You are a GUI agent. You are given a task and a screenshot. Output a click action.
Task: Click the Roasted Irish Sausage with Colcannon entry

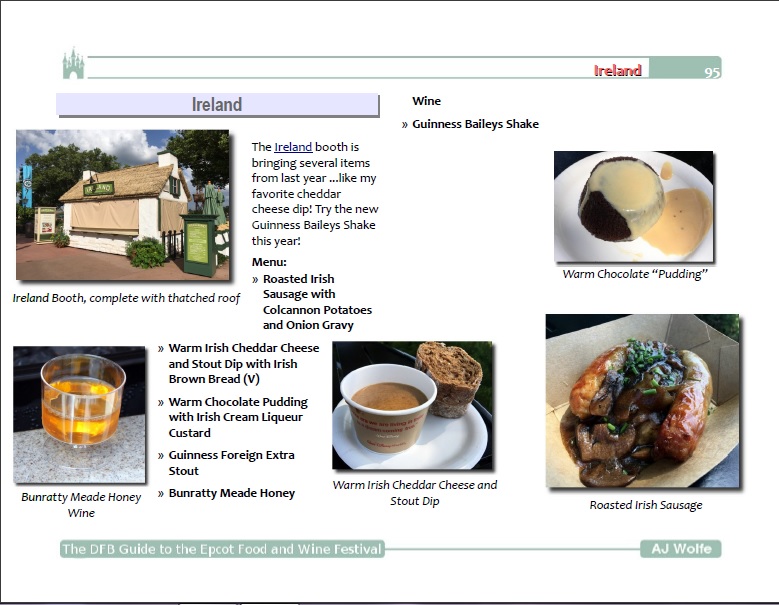coord(315,302)
